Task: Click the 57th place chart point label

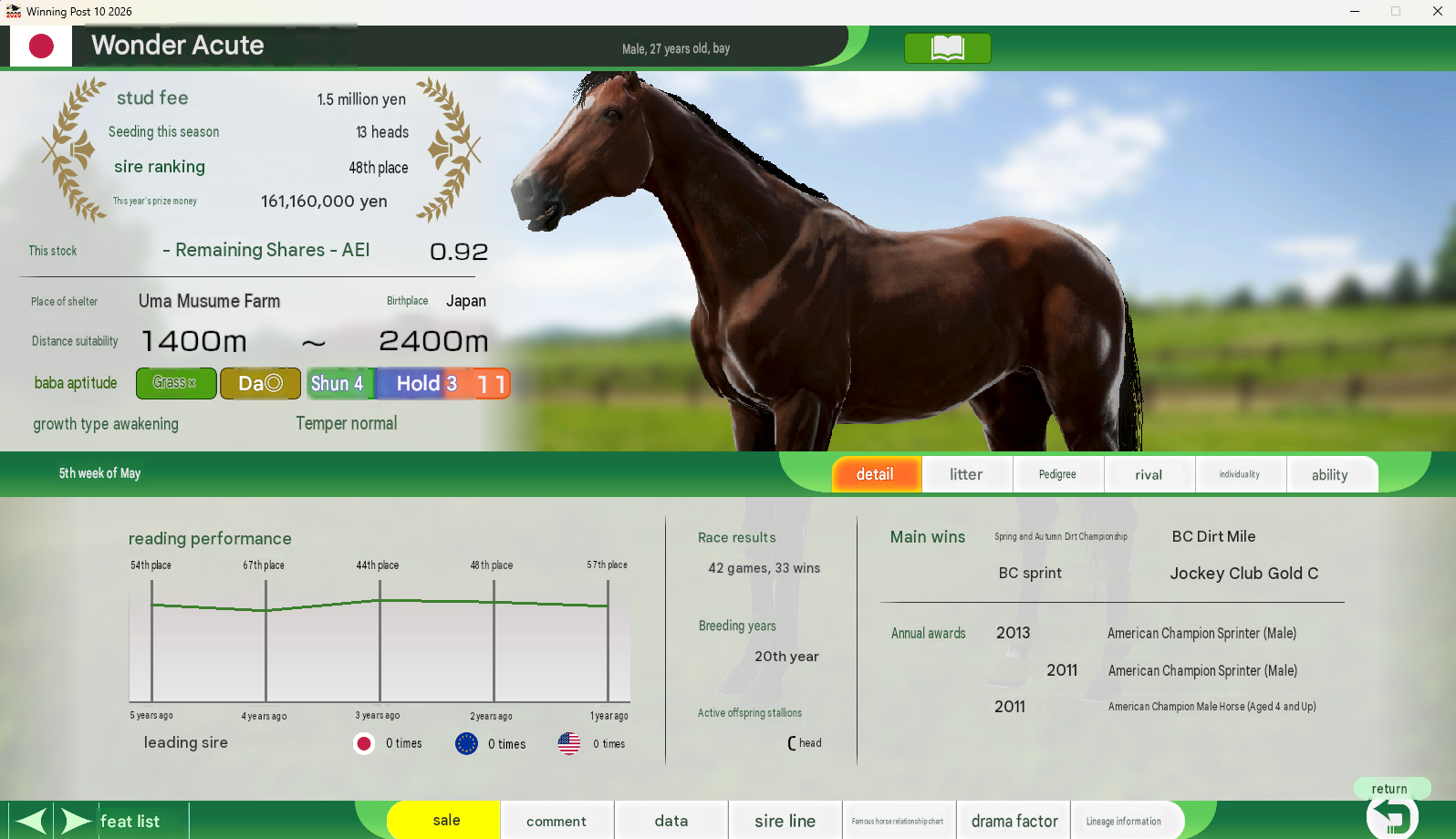Action: 608,565
